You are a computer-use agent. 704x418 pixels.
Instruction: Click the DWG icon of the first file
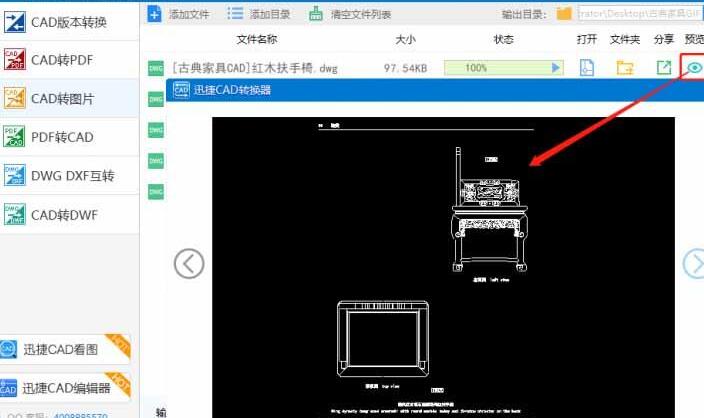156,68
